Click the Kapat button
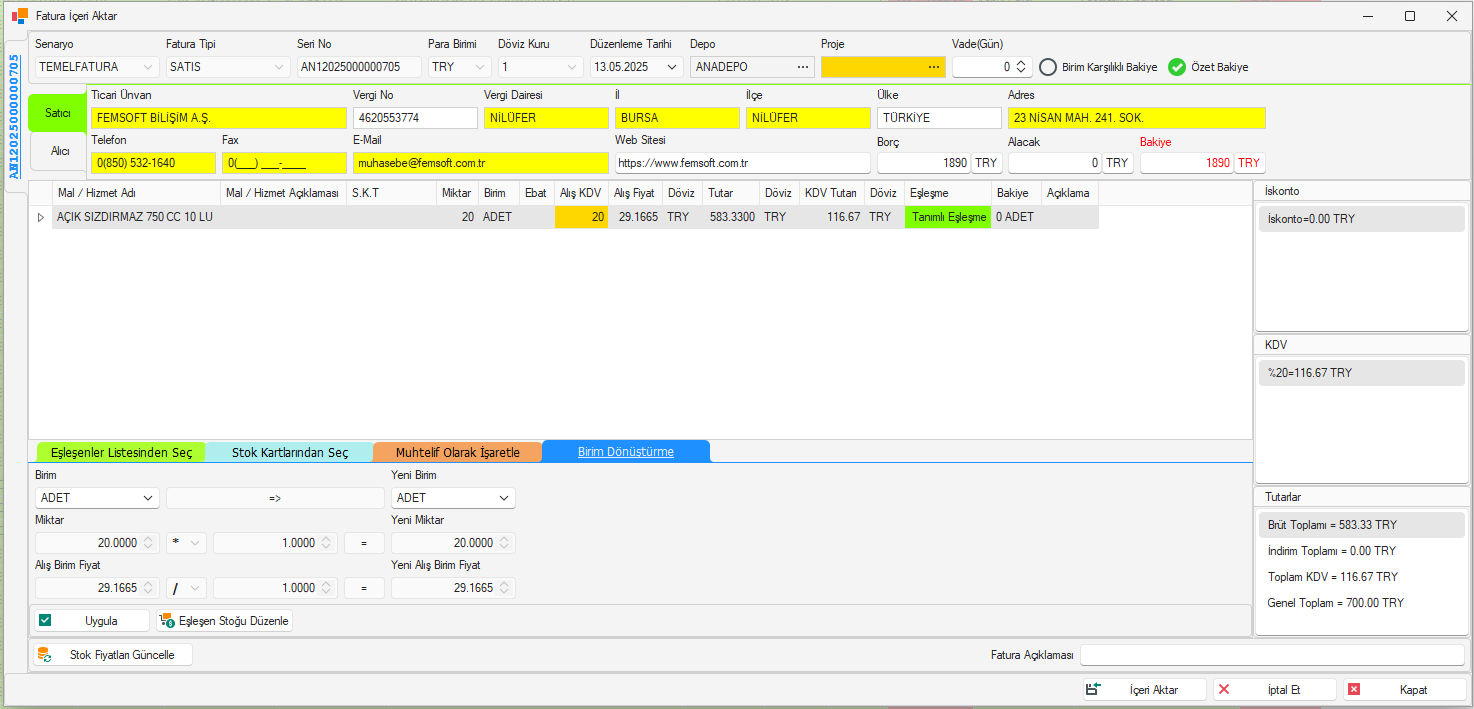This screenshot has height=709, width=1474. click(1405, 690)
